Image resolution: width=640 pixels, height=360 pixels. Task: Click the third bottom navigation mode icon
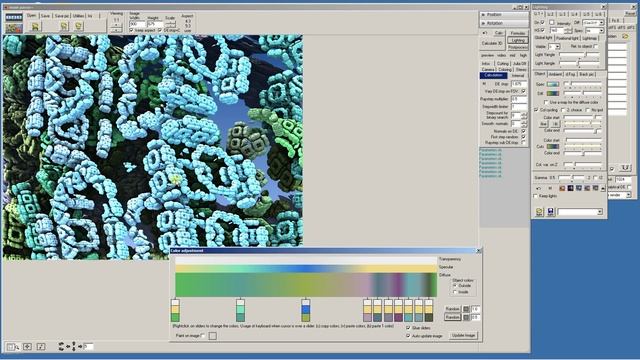[41, 347]
